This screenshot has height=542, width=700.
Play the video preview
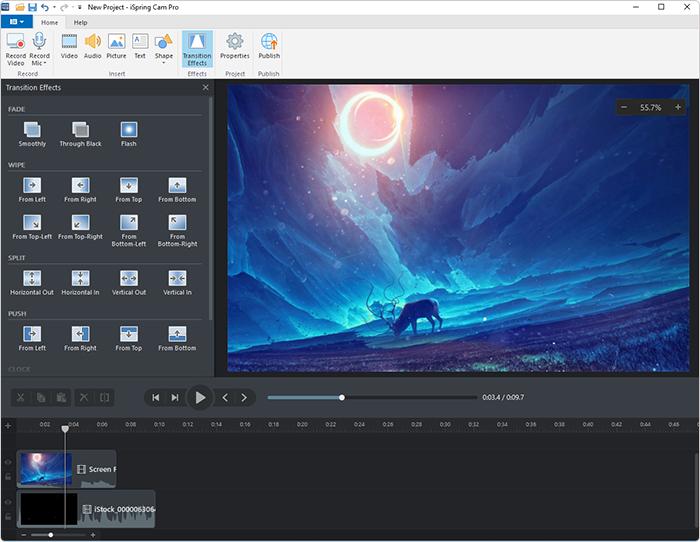(200, 397)
